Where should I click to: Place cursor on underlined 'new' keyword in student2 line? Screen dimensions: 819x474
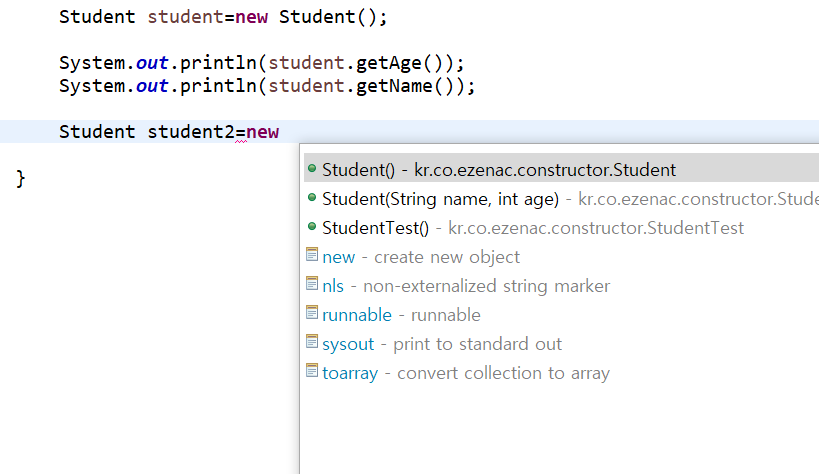(263, 132)
